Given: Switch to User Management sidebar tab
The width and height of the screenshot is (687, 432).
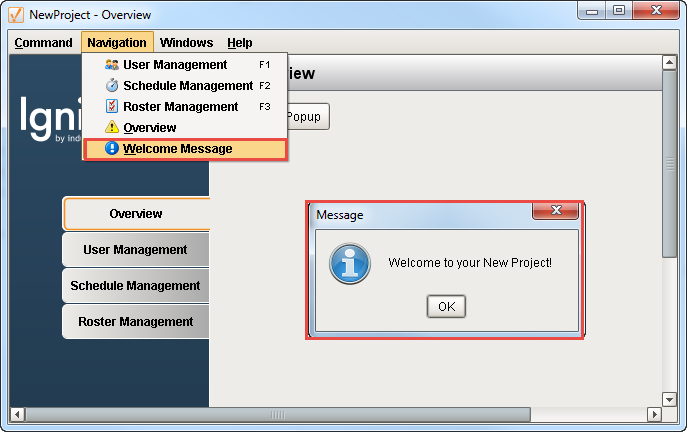Looking at the screenshot, I should click(x=136, y=250).
